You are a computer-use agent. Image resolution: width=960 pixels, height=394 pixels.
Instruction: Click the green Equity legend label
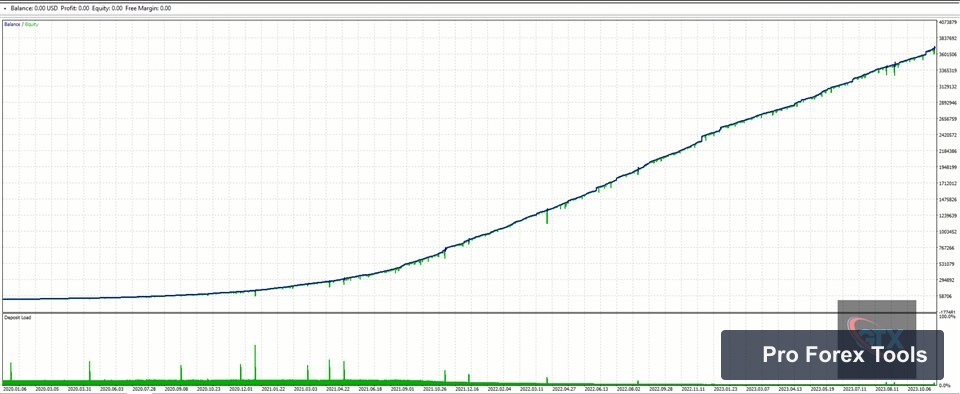[31, 24]
